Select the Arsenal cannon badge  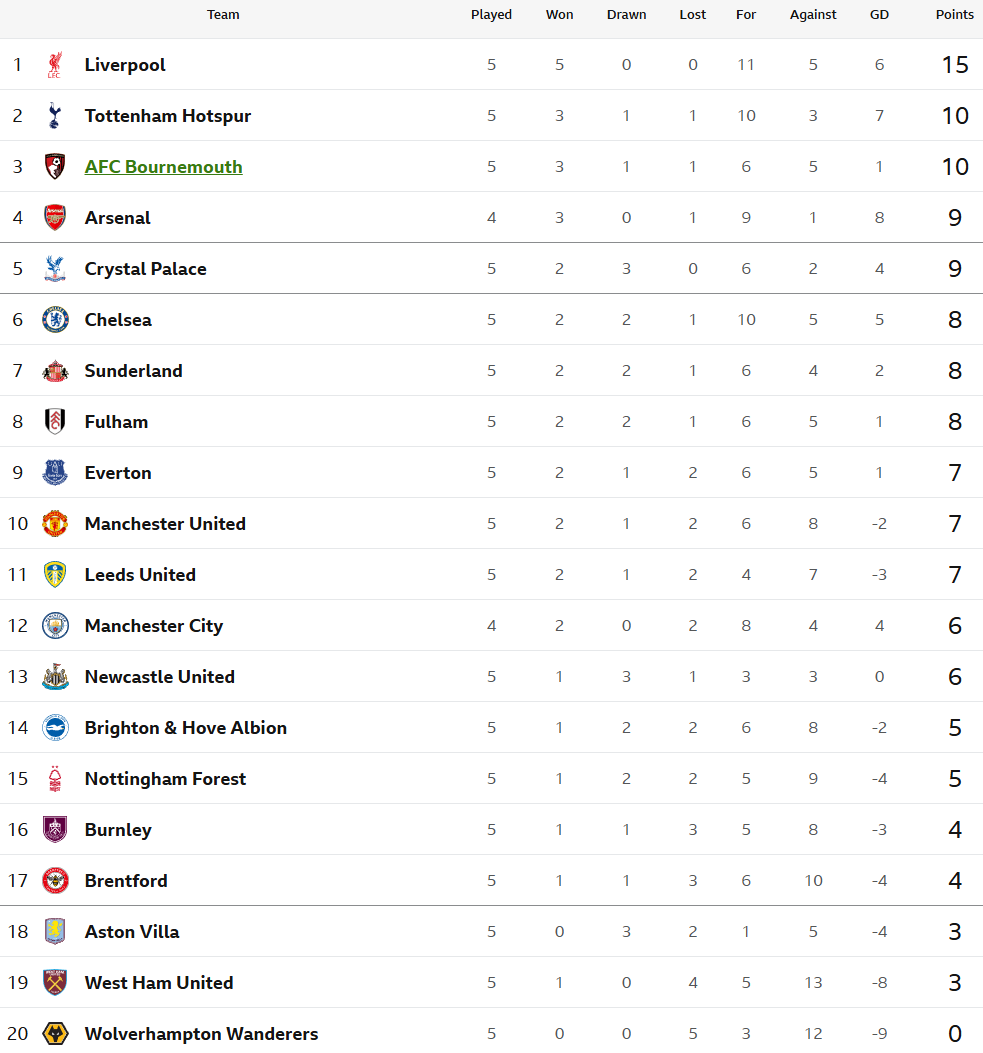pyautogui.click(x=55, y=218)
